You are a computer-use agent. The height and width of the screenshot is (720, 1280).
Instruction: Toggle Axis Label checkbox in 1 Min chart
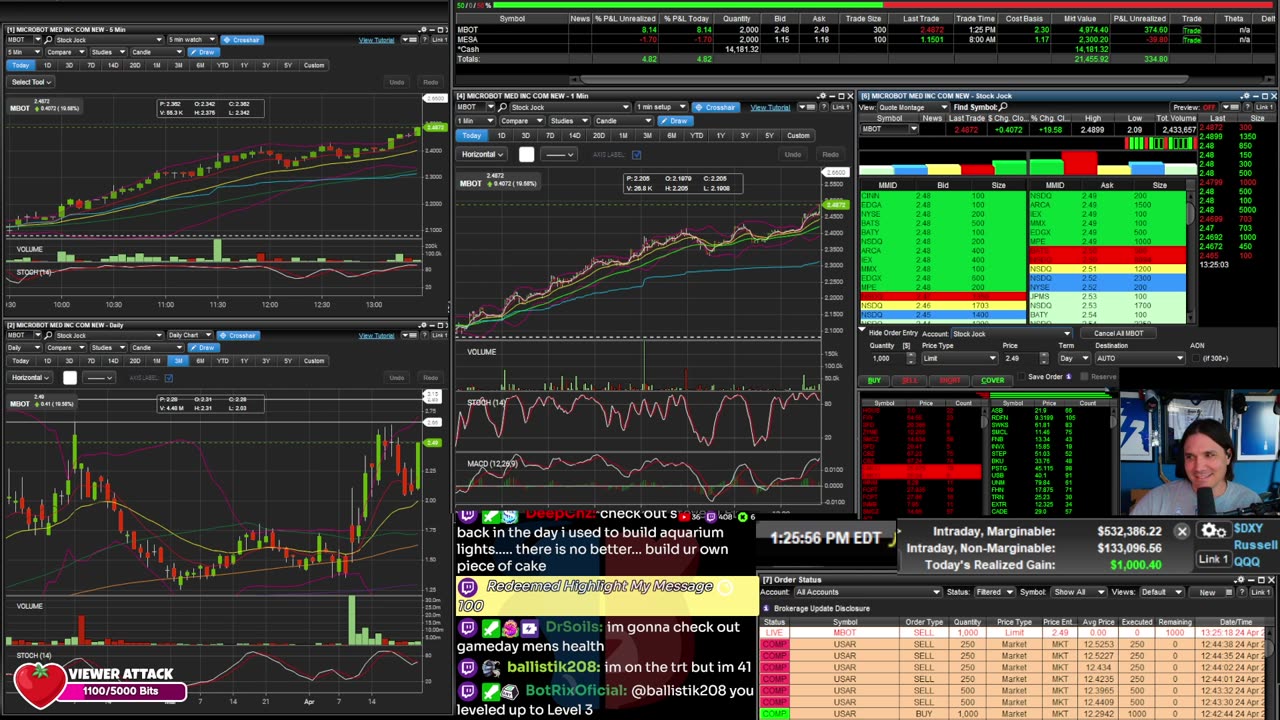tap(636, 155)
